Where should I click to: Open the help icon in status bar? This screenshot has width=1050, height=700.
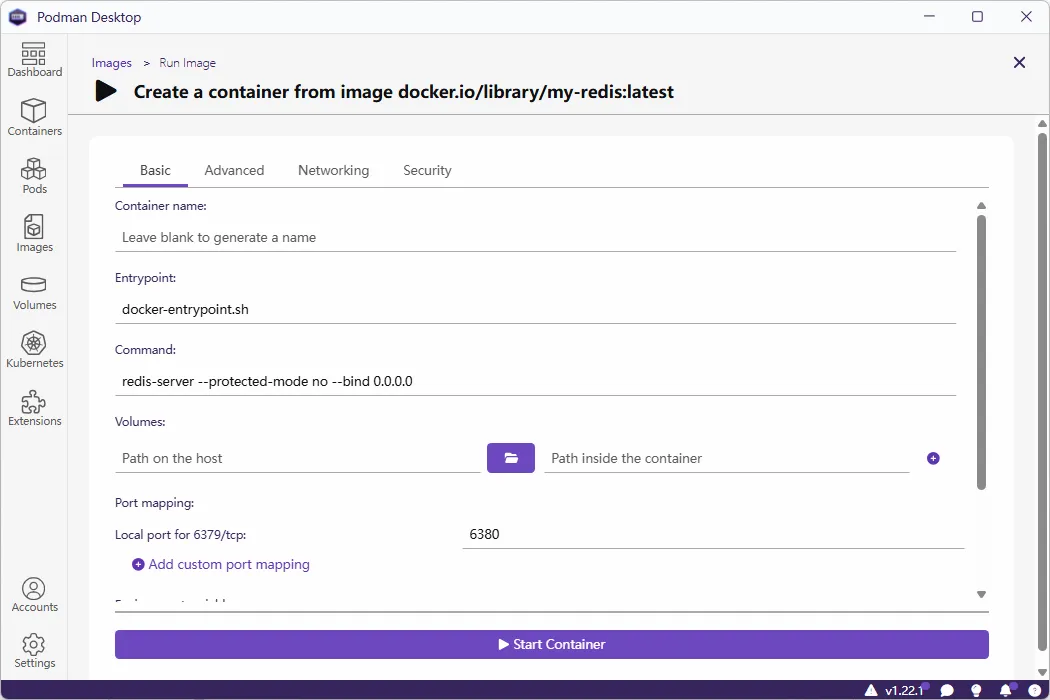1034,690
